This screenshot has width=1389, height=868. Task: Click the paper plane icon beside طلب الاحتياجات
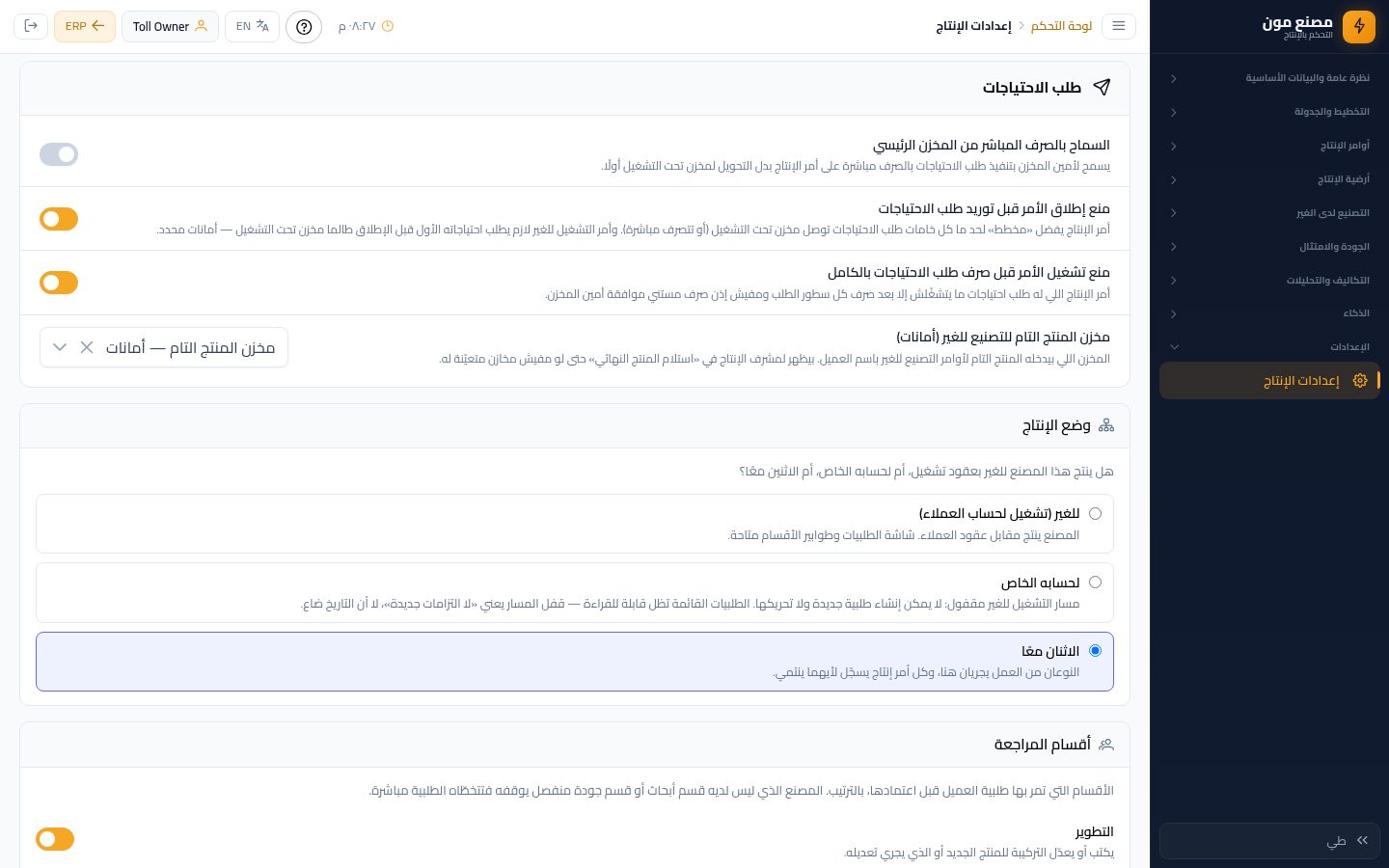coord(1102,88)
